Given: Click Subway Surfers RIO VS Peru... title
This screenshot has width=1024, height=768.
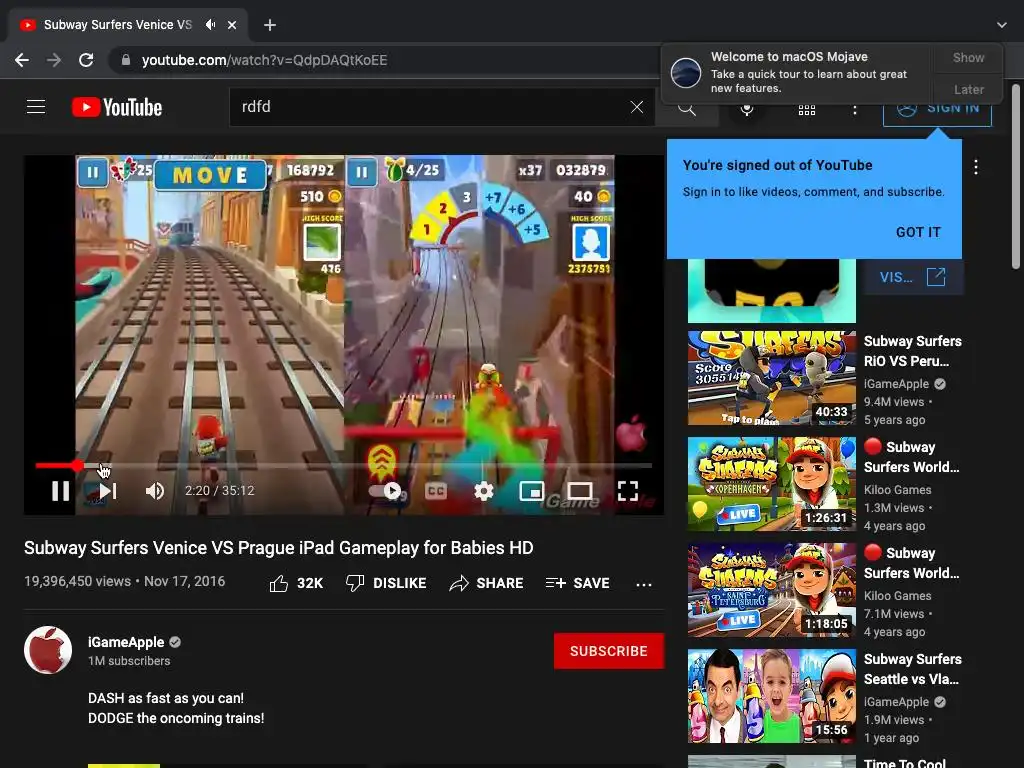Looking at the screenshot, I should tap(912, 351).
